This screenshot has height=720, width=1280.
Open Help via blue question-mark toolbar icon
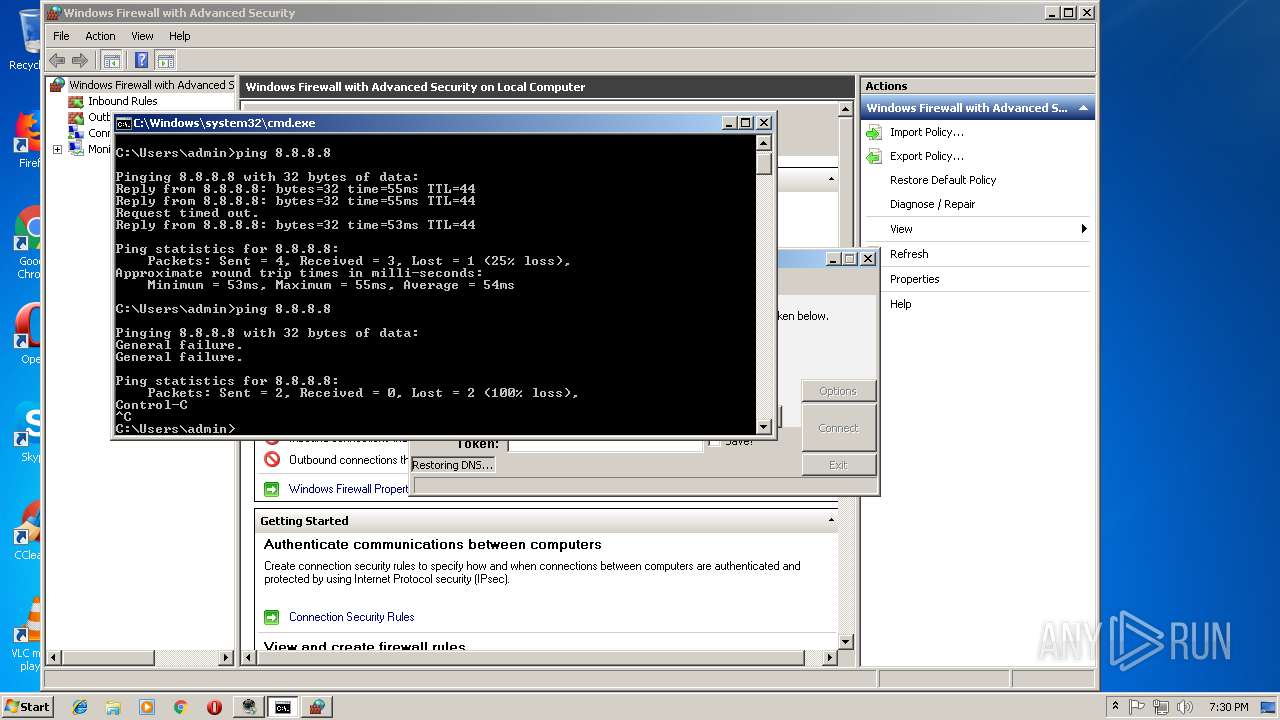pyautogui.click(x=142, y=60)
